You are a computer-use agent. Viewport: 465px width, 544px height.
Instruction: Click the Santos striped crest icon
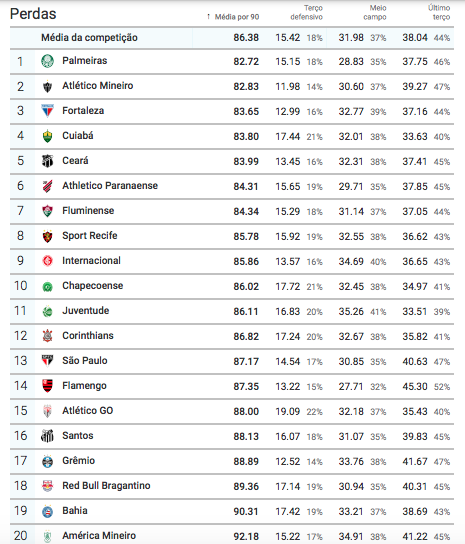pyautogui.click(x=48, y=436)
